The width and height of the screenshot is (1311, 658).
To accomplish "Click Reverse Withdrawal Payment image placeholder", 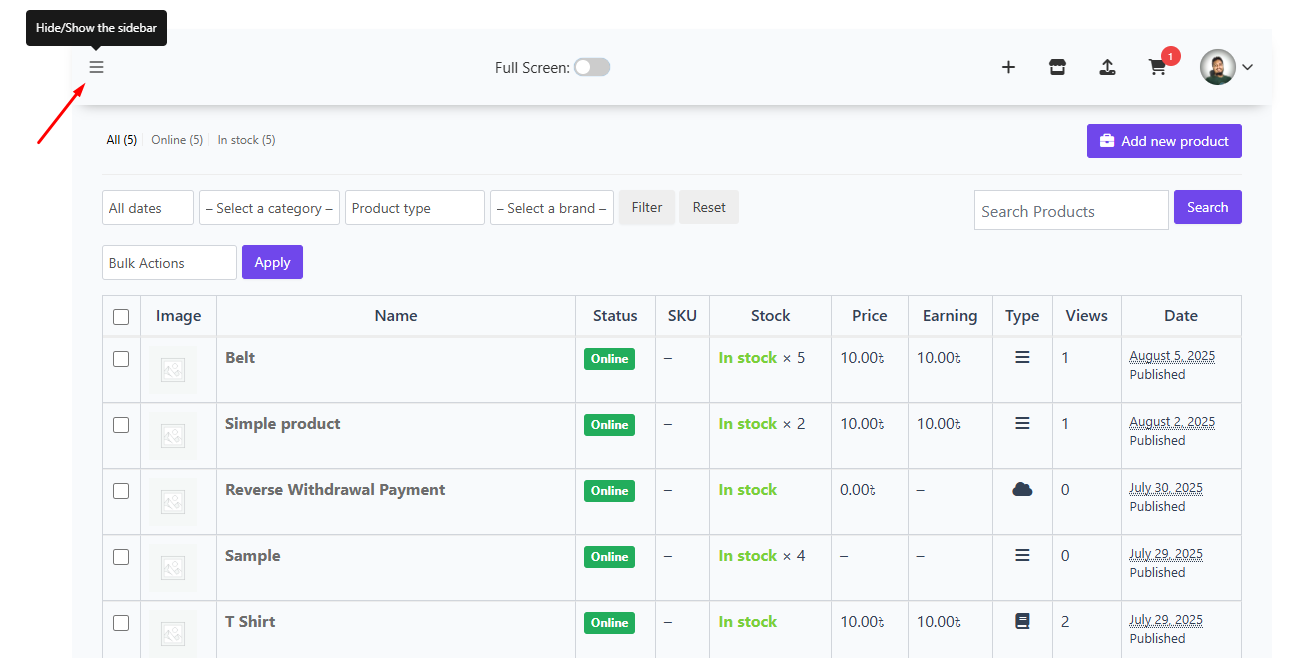I will [173, 502].
